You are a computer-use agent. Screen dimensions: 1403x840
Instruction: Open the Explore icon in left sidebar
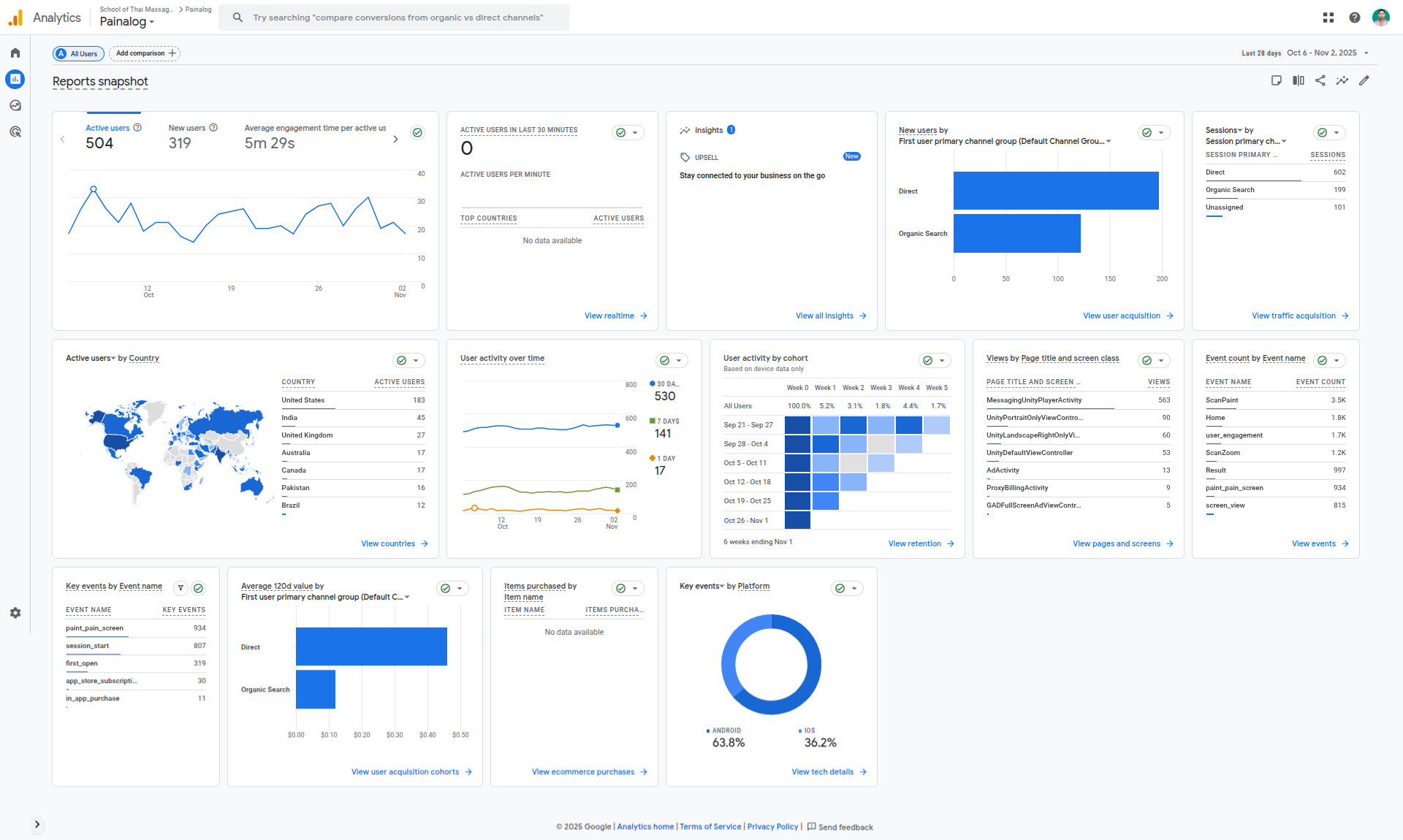[15, 106]
